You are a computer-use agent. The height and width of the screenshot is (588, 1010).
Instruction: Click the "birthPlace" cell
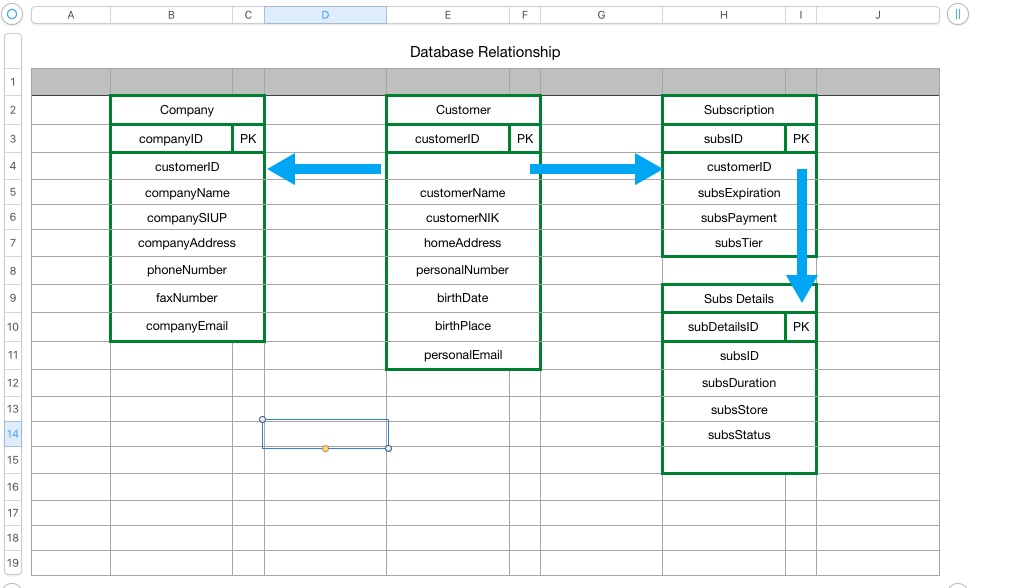point(463,327)
